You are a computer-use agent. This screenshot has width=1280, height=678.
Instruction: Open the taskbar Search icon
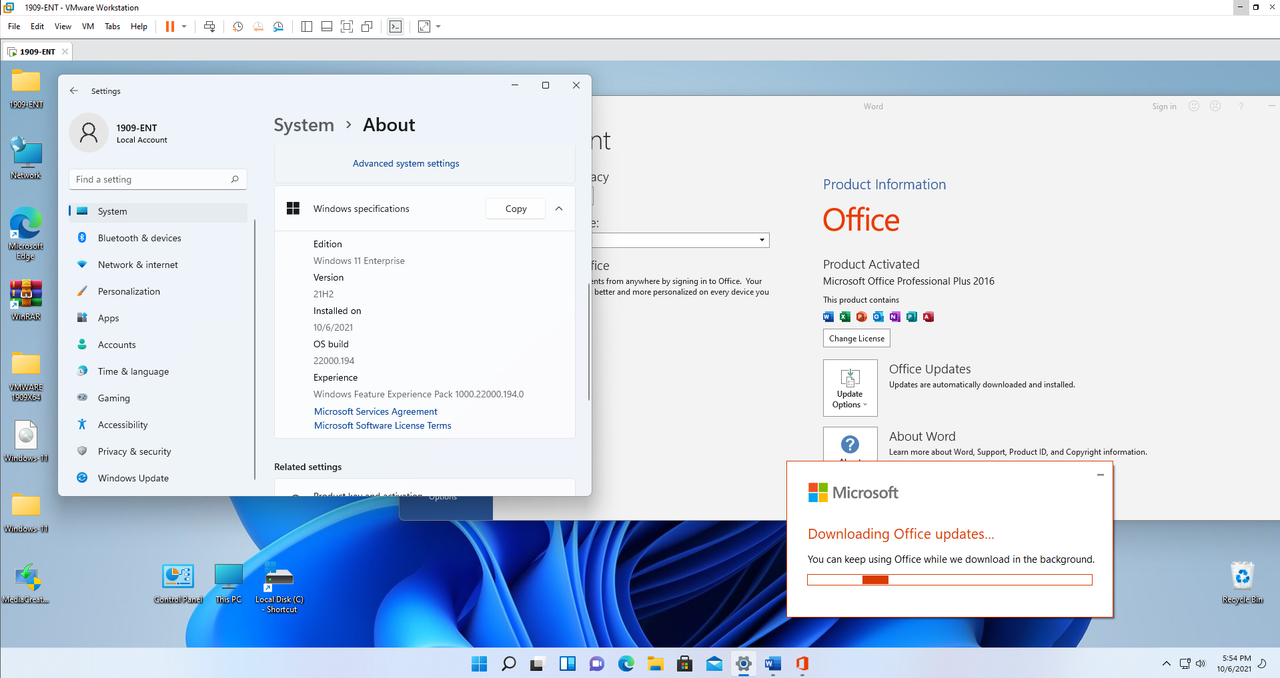point(508,663)
